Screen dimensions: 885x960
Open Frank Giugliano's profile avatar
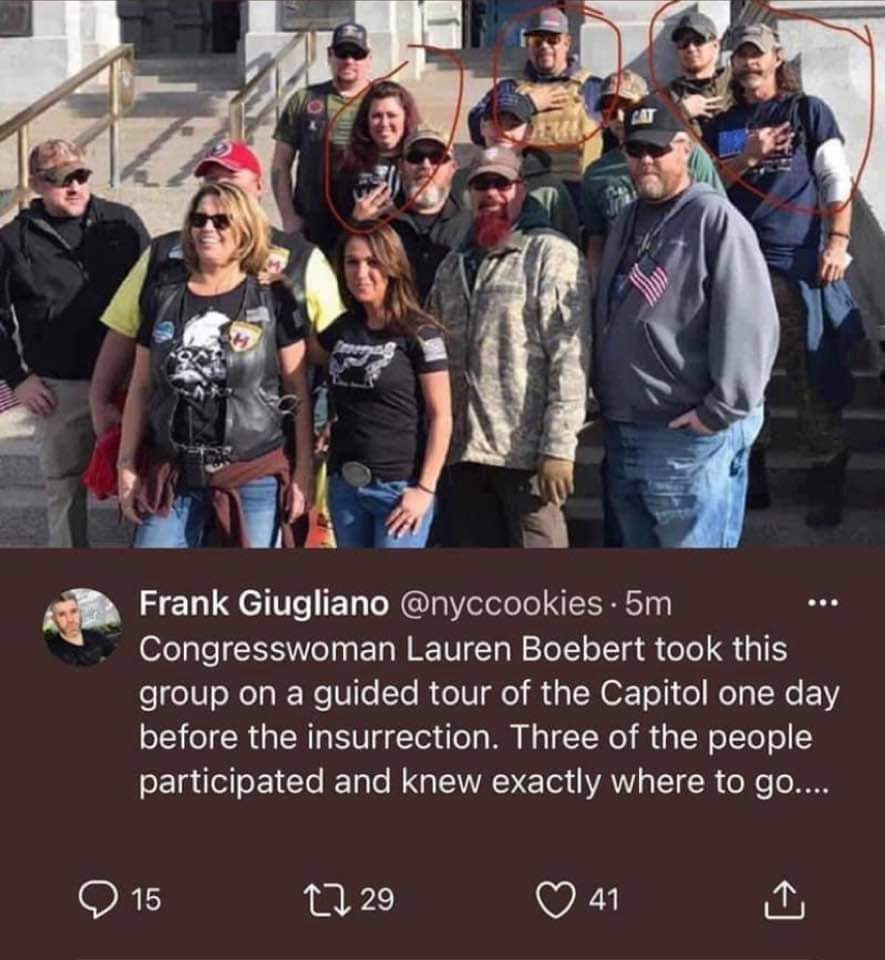point(81,628)
